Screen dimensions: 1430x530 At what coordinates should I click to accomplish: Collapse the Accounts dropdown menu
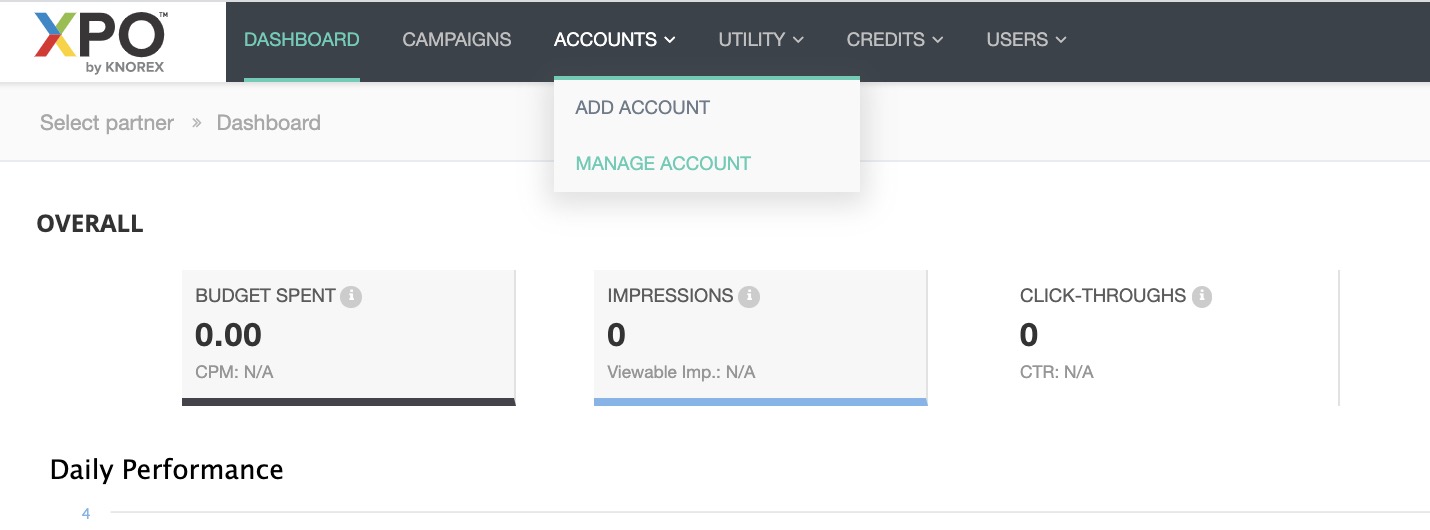point(614,40)
